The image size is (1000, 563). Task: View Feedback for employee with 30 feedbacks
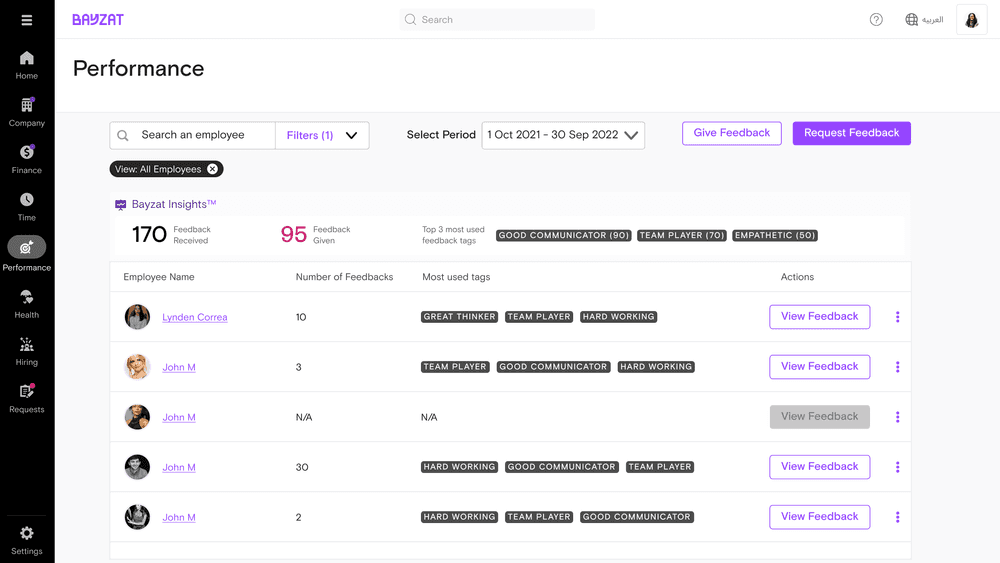click(820, 467)
